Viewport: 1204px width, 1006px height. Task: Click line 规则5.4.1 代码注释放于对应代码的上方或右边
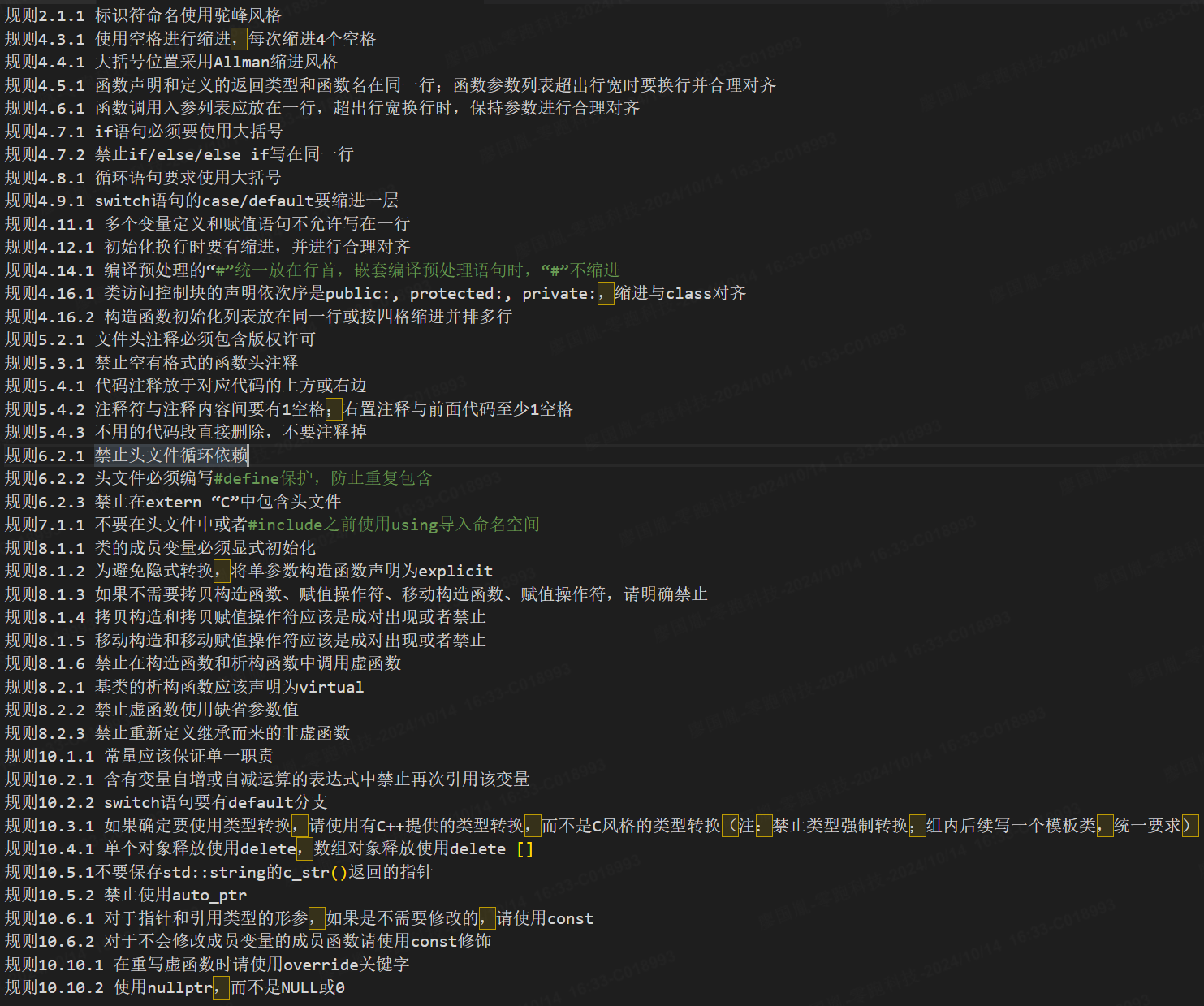tap(186, 386)
